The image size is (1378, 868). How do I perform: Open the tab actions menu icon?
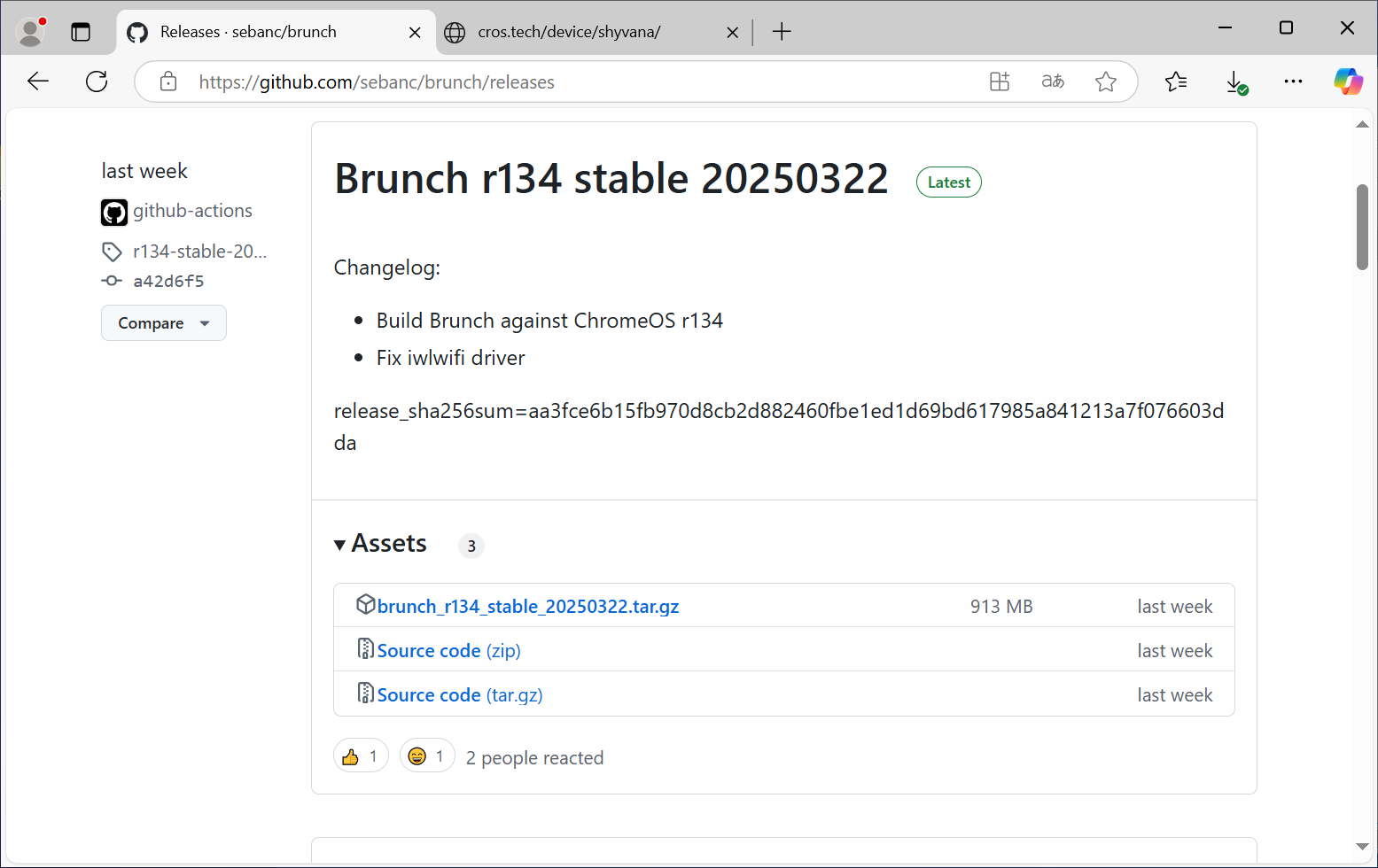click(x=81, y=32)
